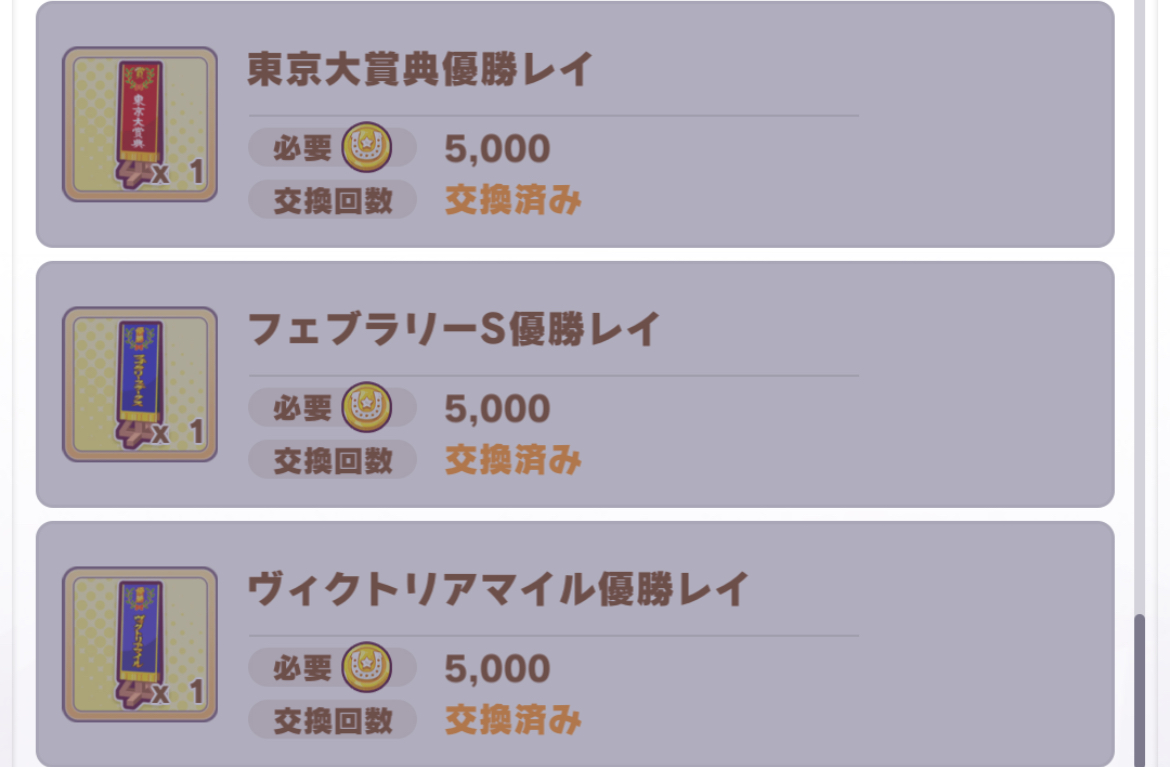The width and height of the screenshot is (1170, 767).
Task: Click the 交換回数 label in the フェブラリーS優勝レイ card
Action: [x=332, y=460]
